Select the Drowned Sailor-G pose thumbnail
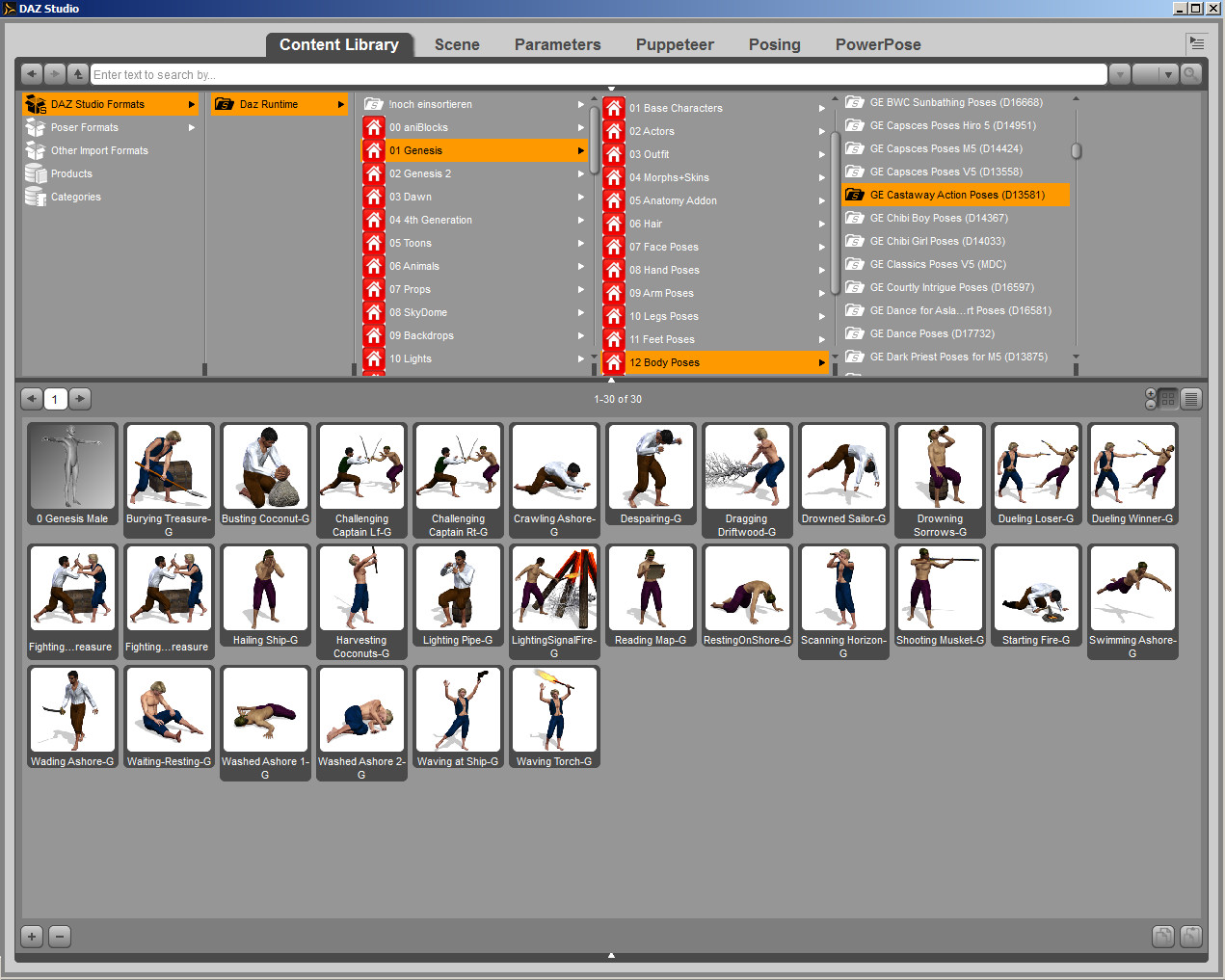 coord(843,474)
